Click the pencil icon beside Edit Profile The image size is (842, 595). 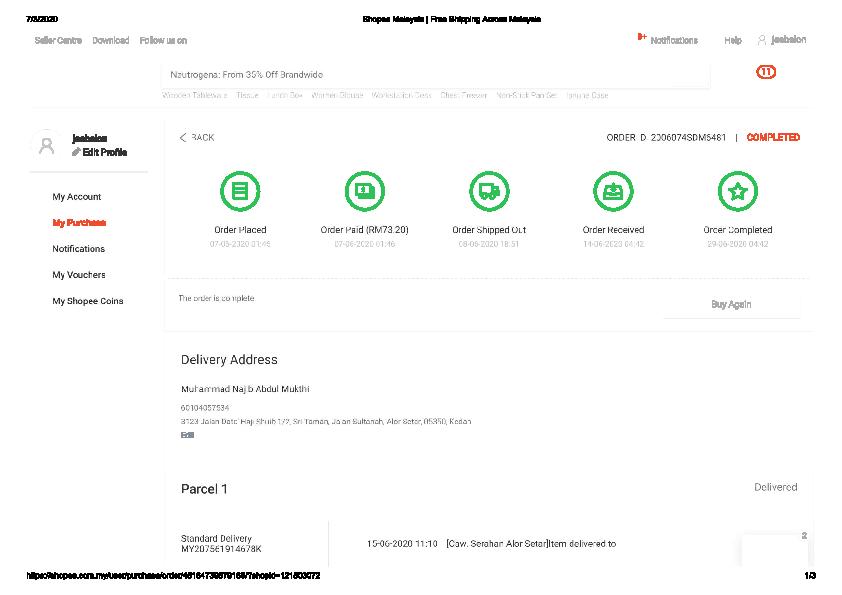[x=76, y=153]
